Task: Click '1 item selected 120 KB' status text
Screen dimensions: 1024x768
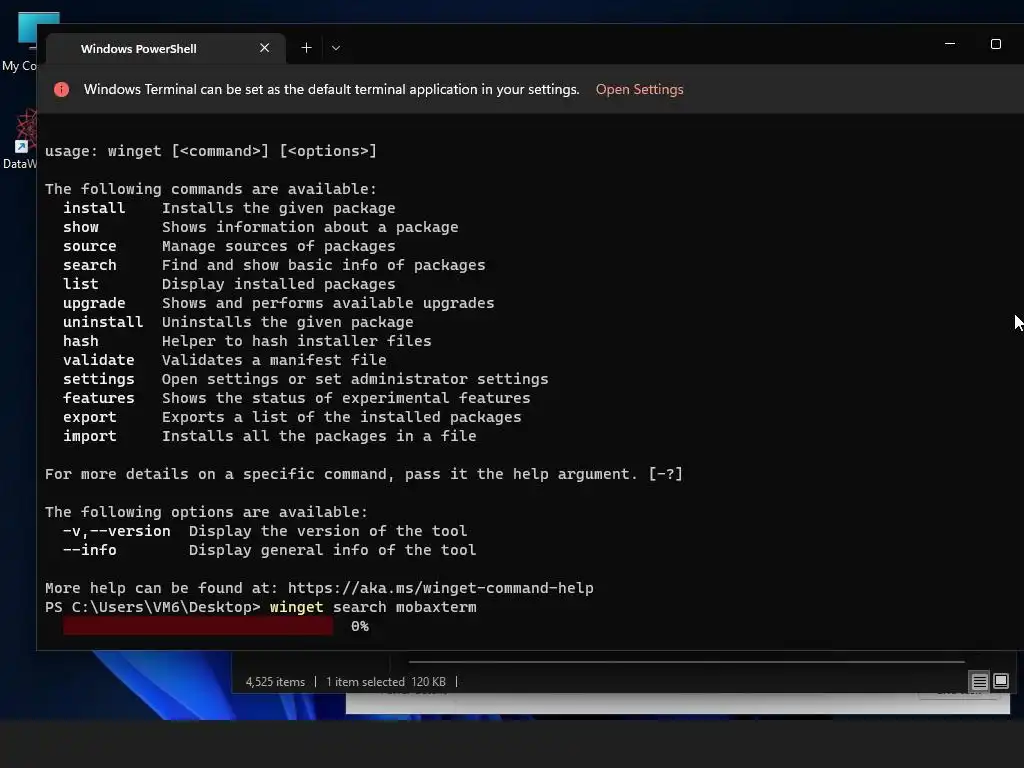Action: [x=386, y=682]
